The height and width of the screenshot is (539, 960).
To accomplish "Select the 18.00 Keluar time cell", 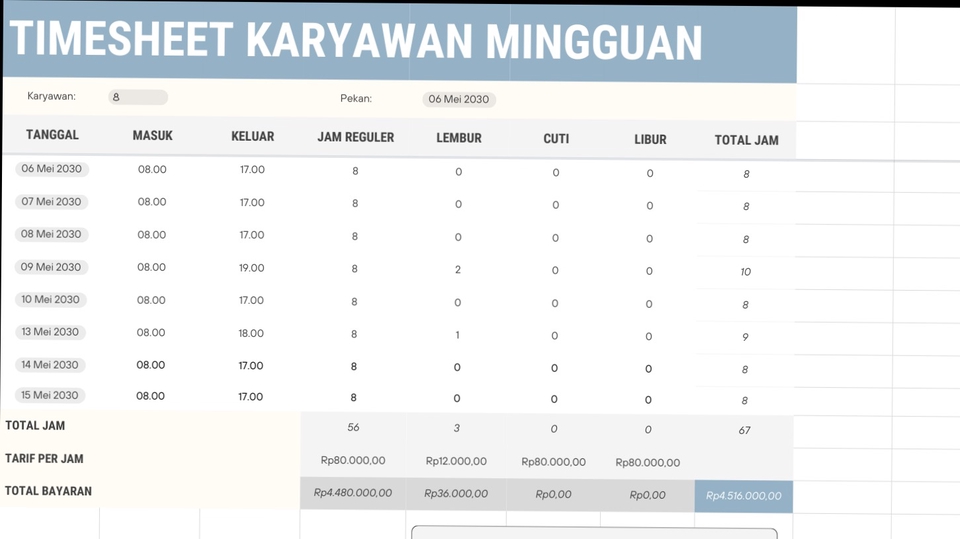I will coord(252,333).
